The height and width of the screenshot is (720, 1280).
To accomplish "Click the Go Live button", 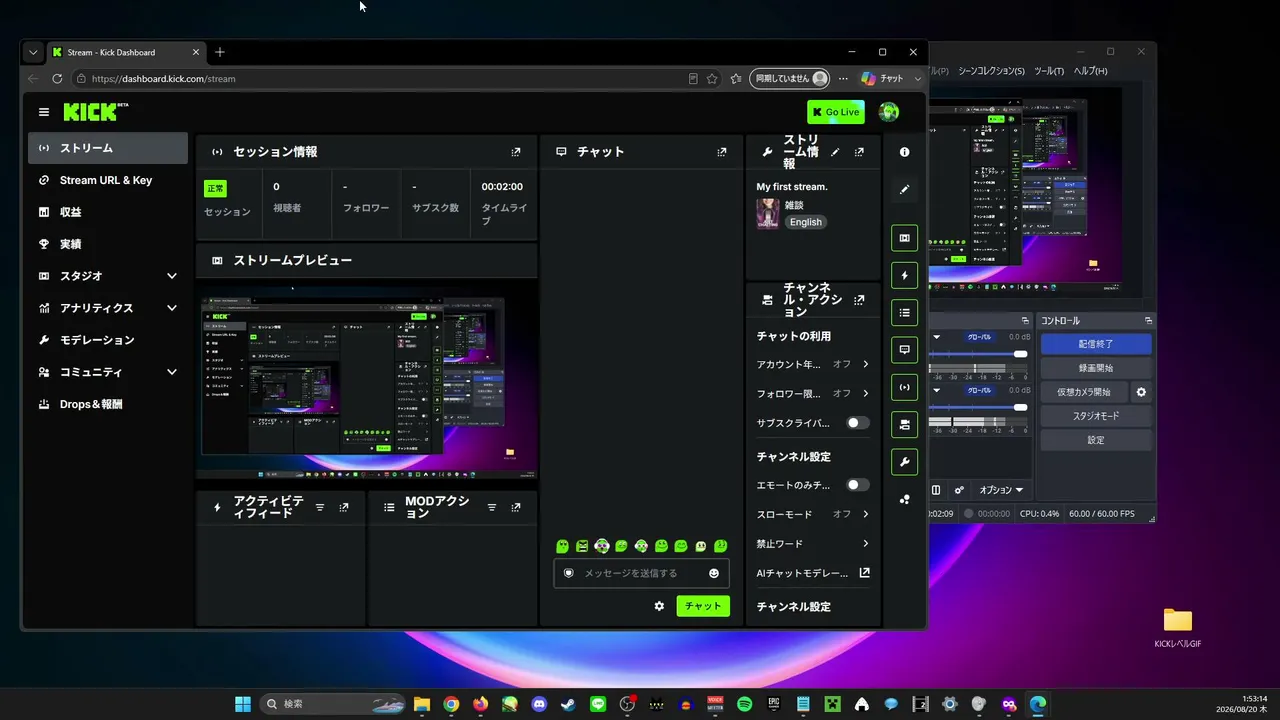I will 836,112.
